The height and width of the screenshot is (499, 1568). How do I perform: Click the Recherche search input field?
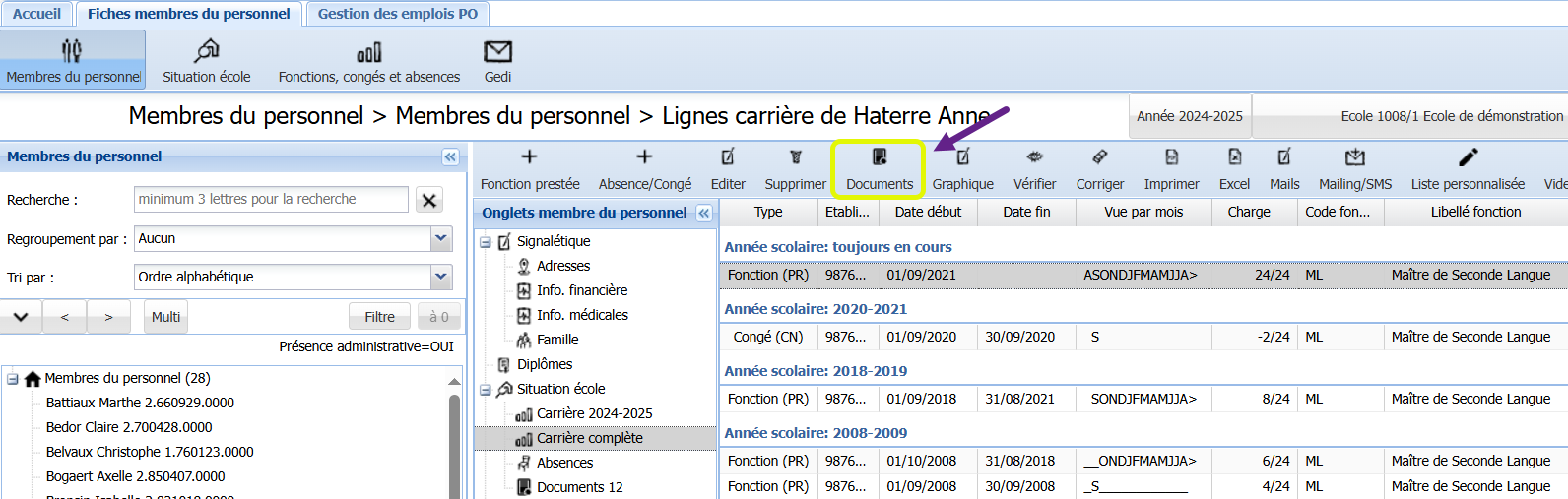pos(271,200)
